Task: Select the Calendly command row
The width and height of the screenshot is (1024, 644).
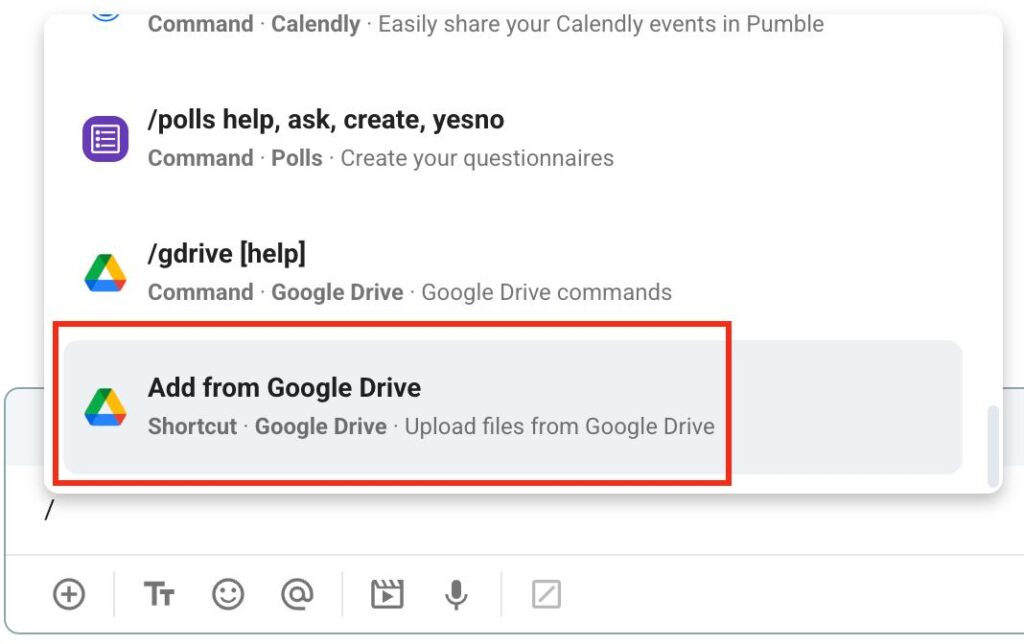Action: (x=400, y=24)
